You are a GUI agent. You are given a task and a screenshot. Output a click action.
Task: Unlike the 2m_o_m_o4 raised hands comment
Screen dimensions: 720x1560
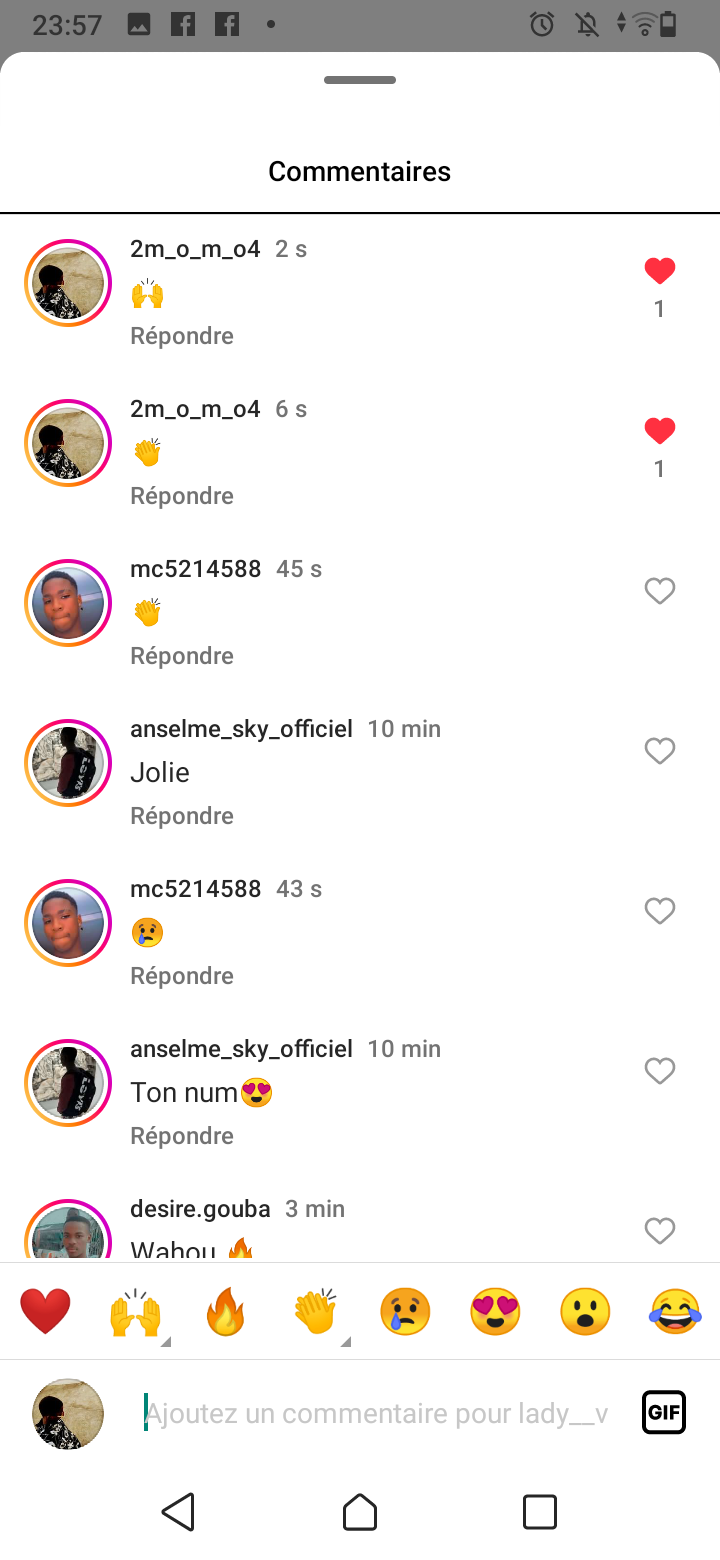click(x=660, y=271)
